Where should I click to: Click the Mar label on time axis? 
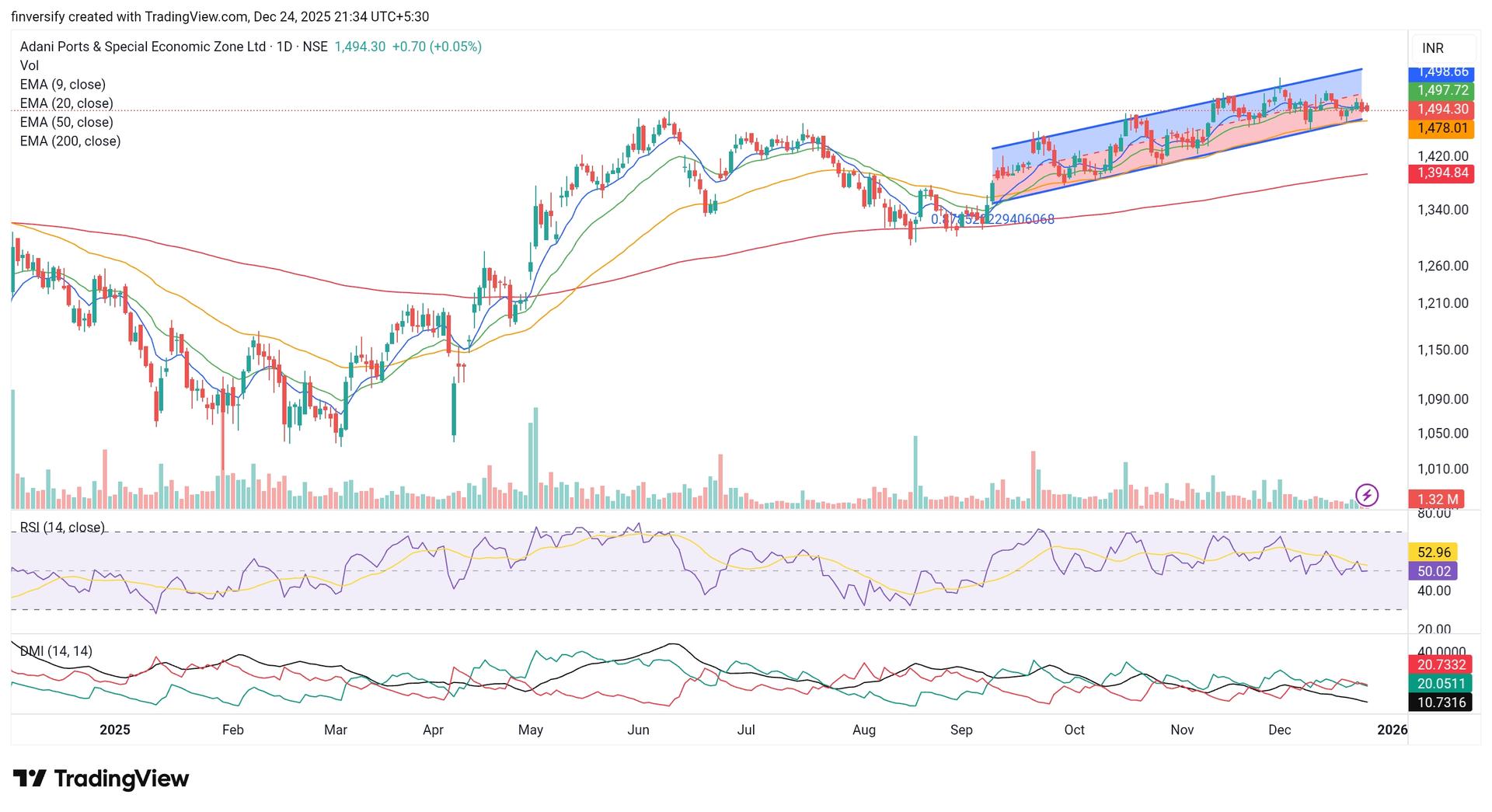pos(336,730)
